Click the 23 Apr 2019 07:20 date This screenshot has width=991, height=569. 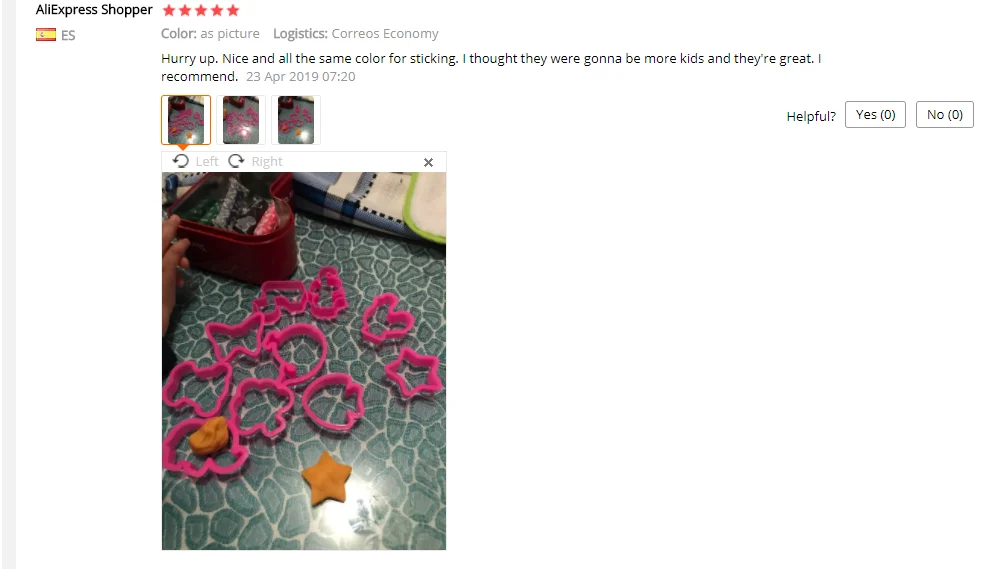tap(301, 76)
